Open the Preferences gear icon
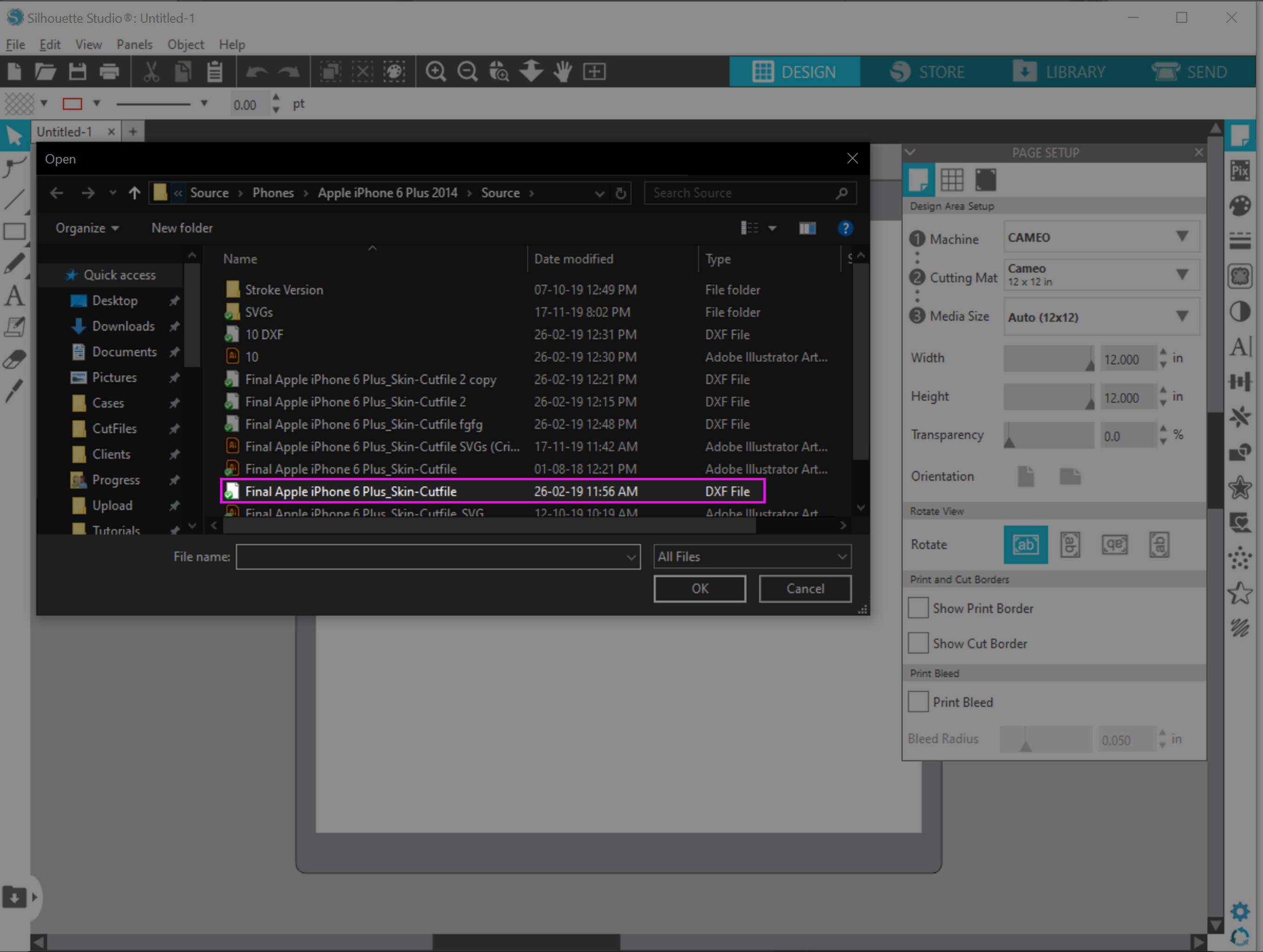Image resolution: width=1263 pixels, height=952 pixels. [1240, 912]
